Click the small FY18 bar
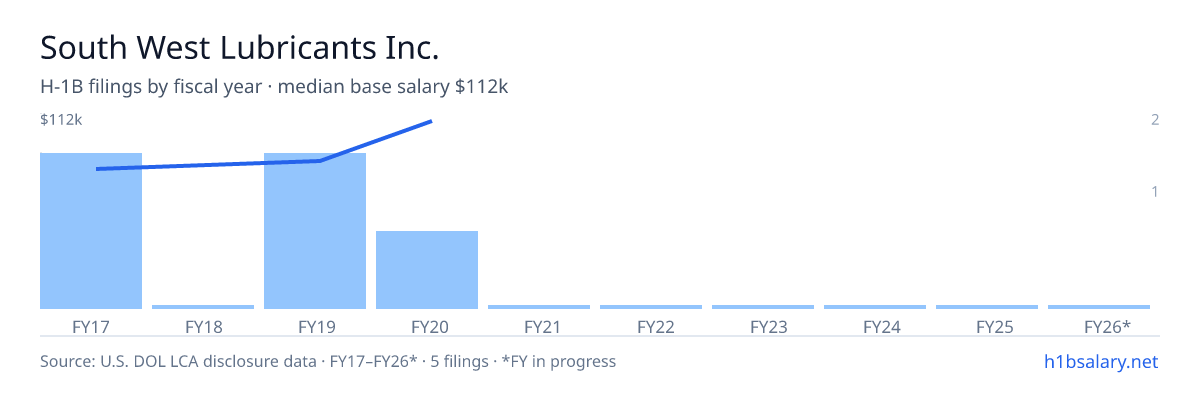The height and width of the screenshot is (400, 1200). [x=203, y=307]
